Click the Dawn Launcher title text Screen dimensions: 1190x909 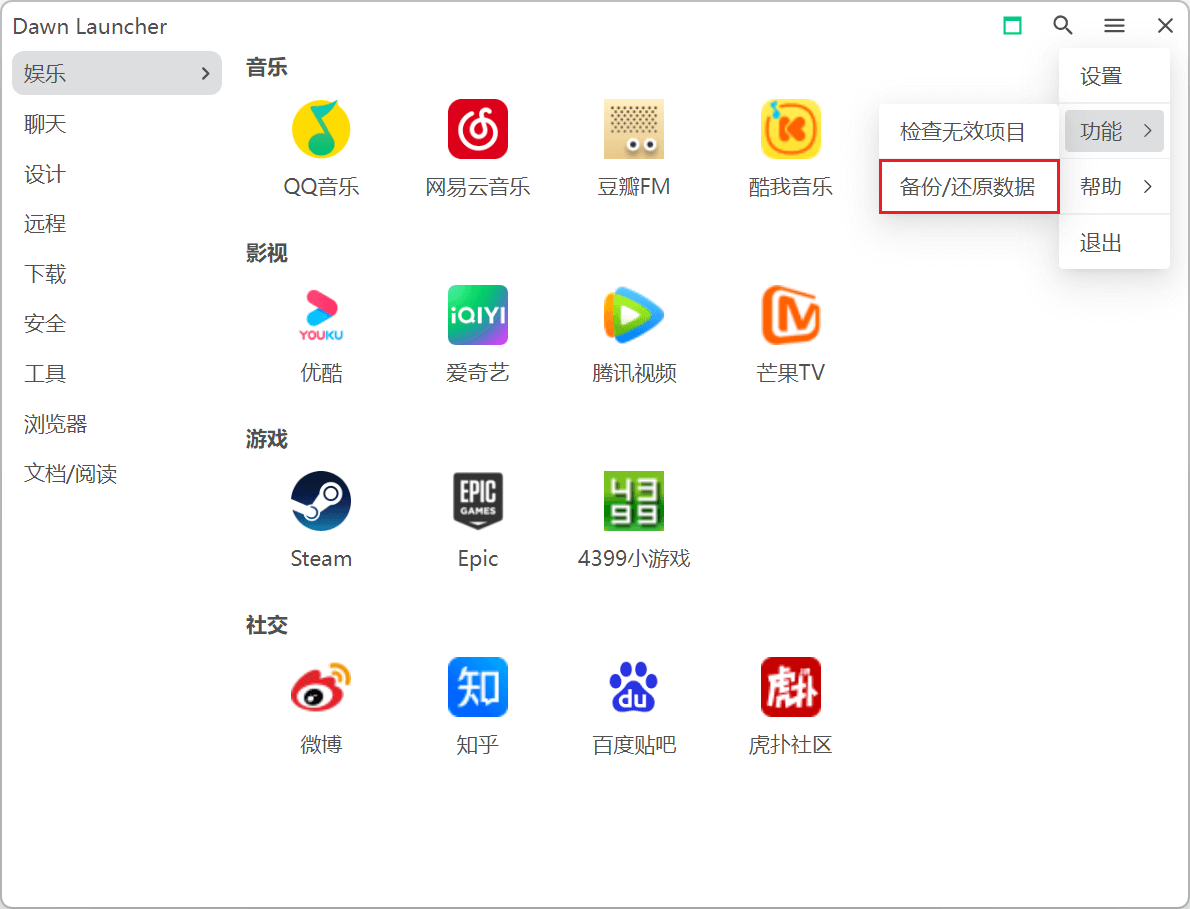90,27
